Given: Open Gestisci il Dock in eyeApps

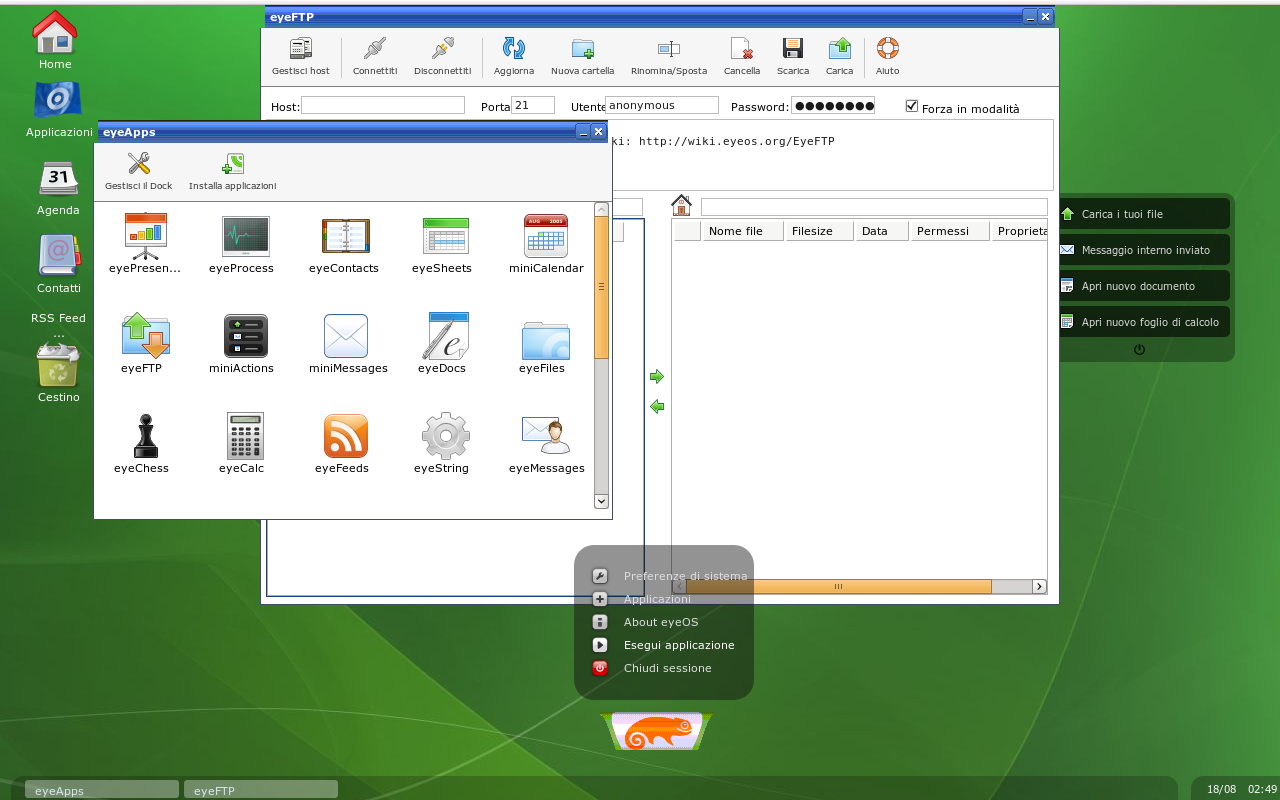Looking at the screenshot, I should pyautogui.click(x=139, y=171).
